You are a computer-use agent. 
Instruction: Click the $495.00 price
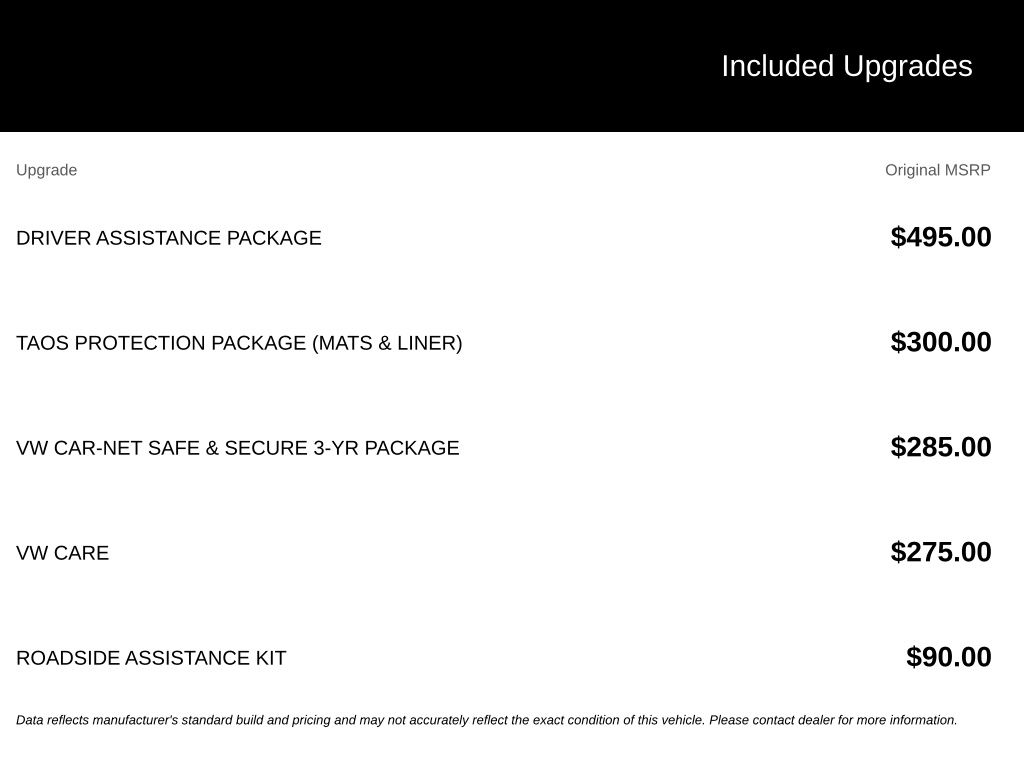coord(940,237)
